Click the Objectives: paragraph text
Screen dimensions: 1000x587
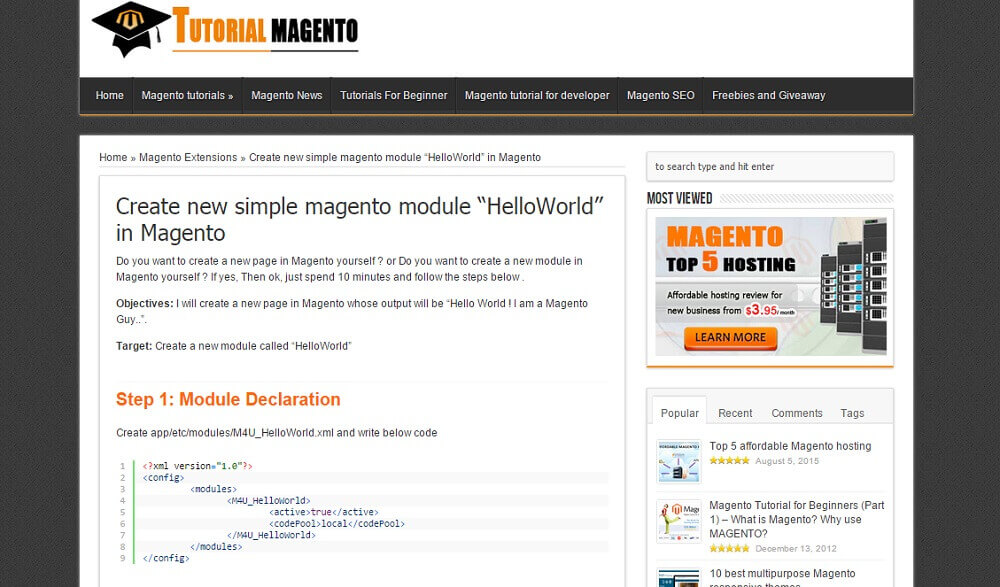[352, 311]
